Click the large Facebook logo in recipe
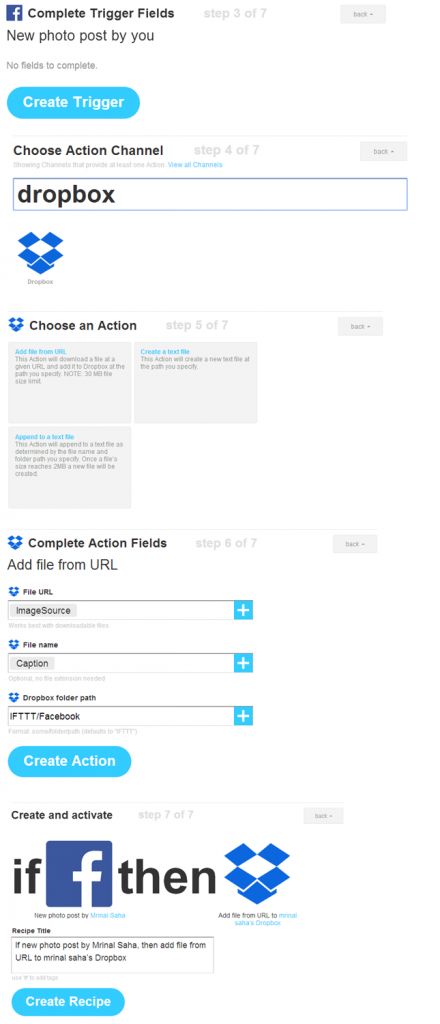440x1024 pixels. pos(79,873)
